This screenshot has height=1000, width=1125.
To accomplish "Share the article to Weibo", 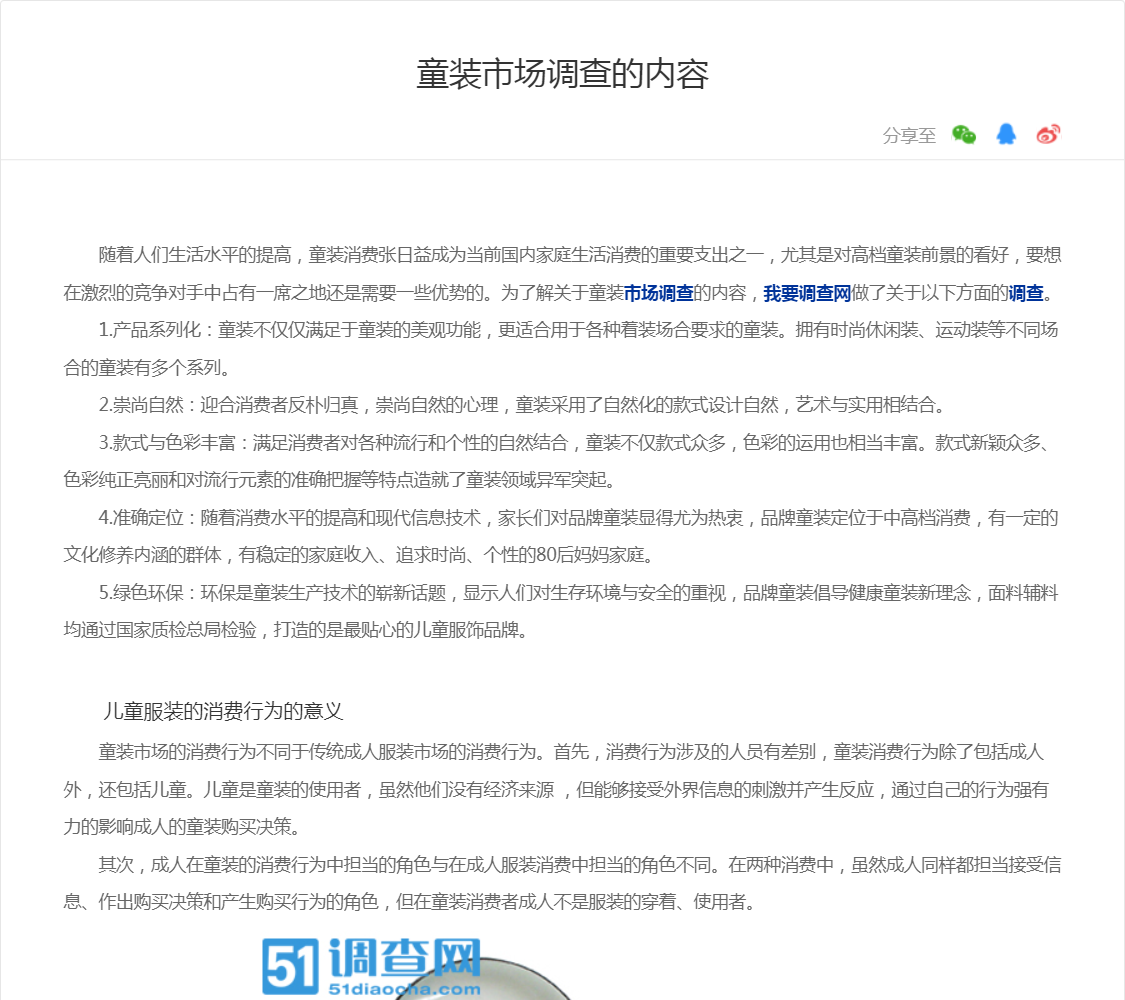I will coord(1048,134).
